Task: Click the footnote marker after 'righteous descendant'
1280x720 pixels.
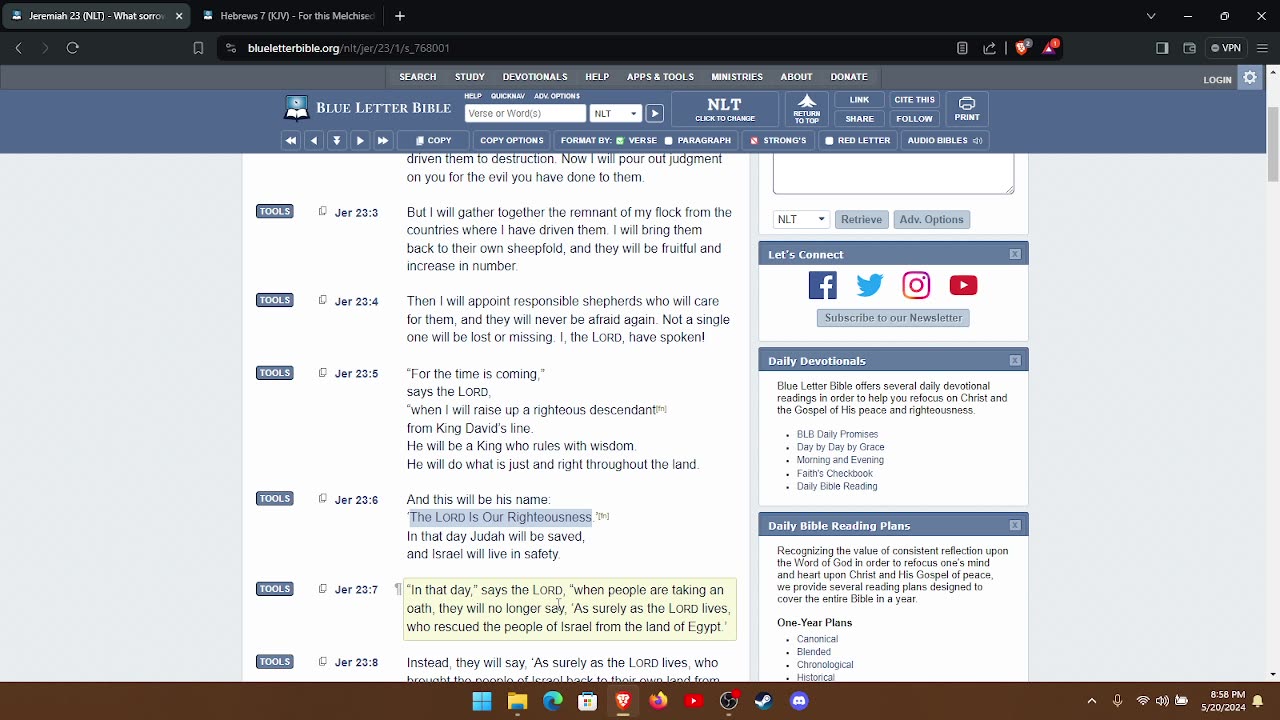Action: pos(662,409)
